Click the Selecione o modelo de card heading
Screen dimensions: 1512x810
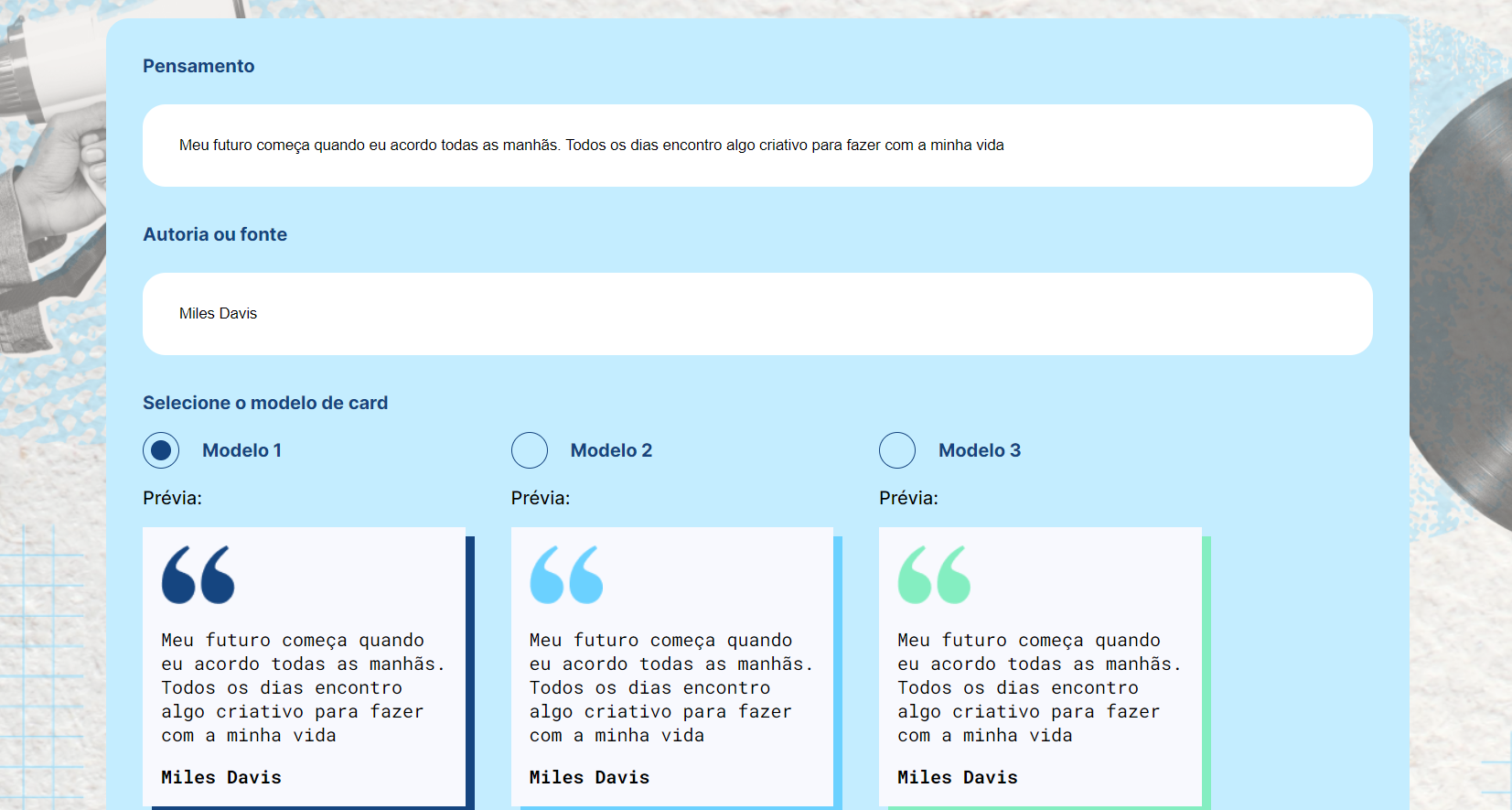click(x=265, y=403)
